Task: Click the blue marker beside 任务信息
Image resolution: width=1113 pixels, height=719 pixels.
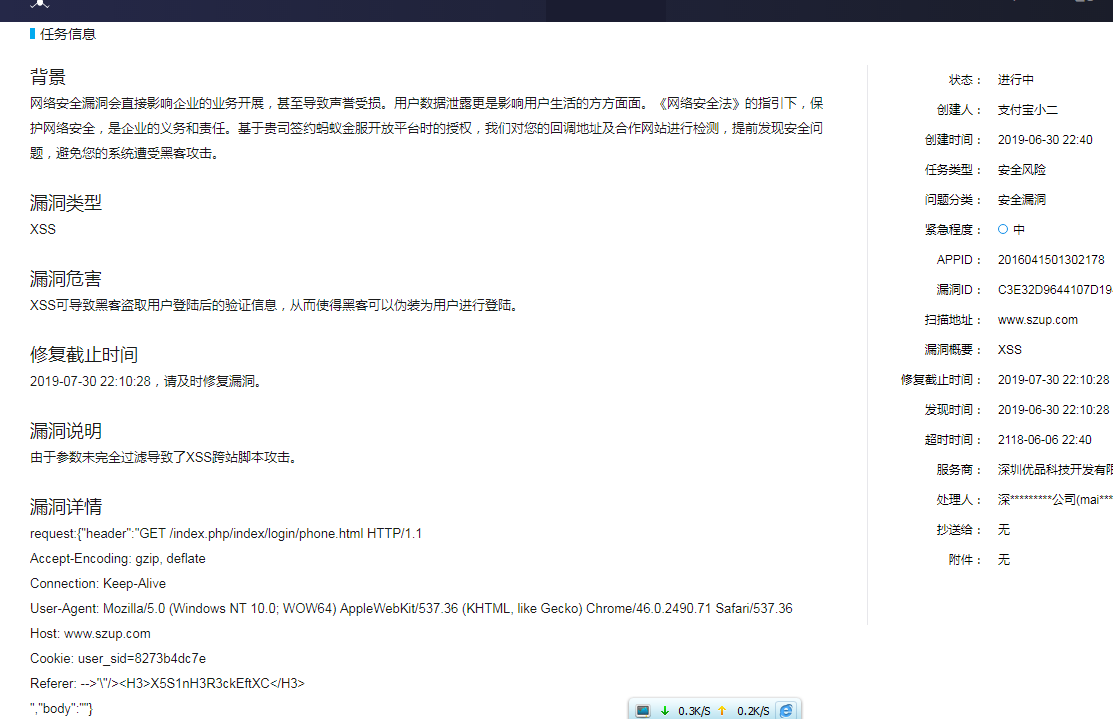Action: pos(33,34)
